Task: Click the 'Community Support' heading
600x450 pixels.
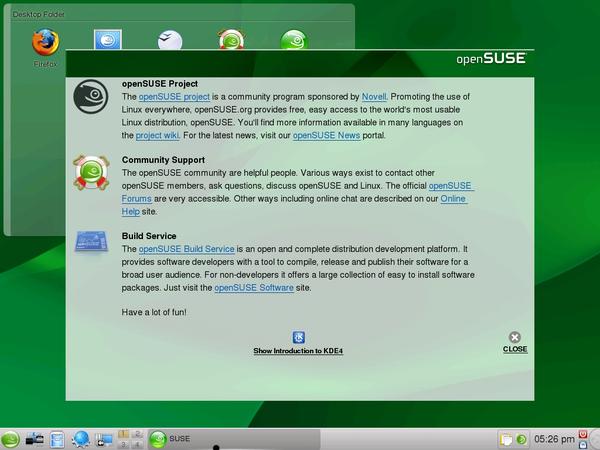Action: click(163, 160)
